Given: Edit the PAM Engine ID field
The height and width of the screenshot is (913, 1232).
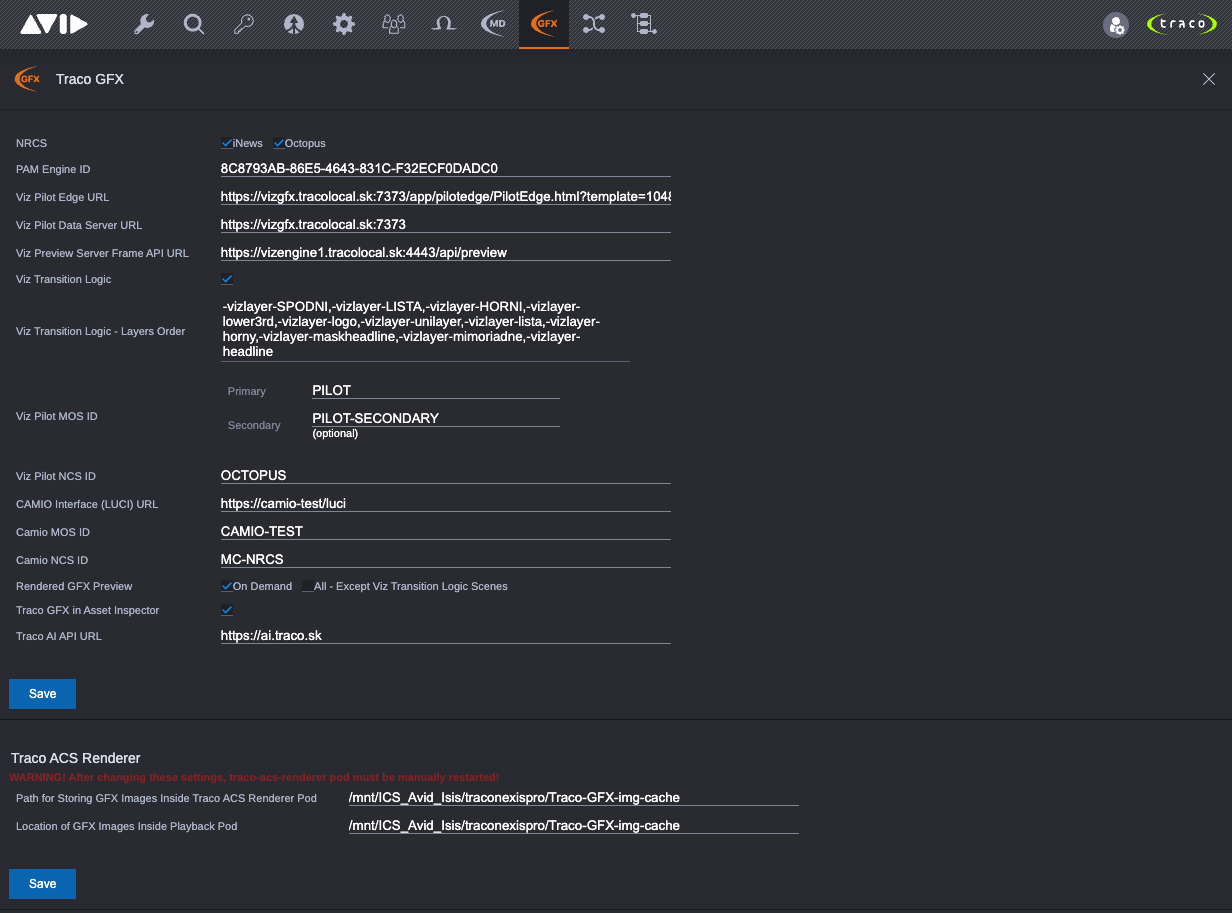Looking at the screenshot, I should click(445, 168).
